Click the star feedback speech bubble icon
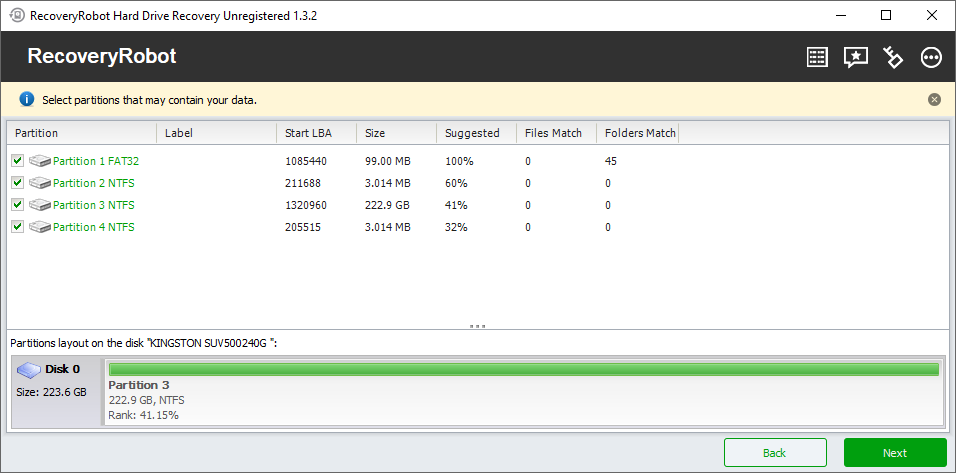 tap(856, 57)
